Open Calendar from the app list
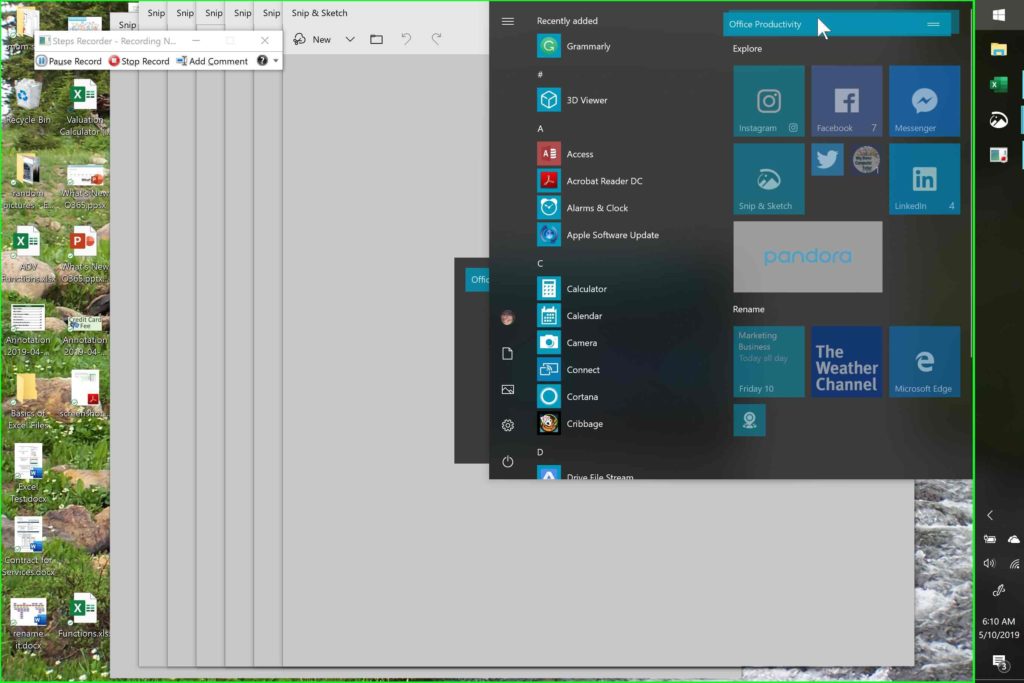This screenshot has width=1024, height=683. [569, 315]
